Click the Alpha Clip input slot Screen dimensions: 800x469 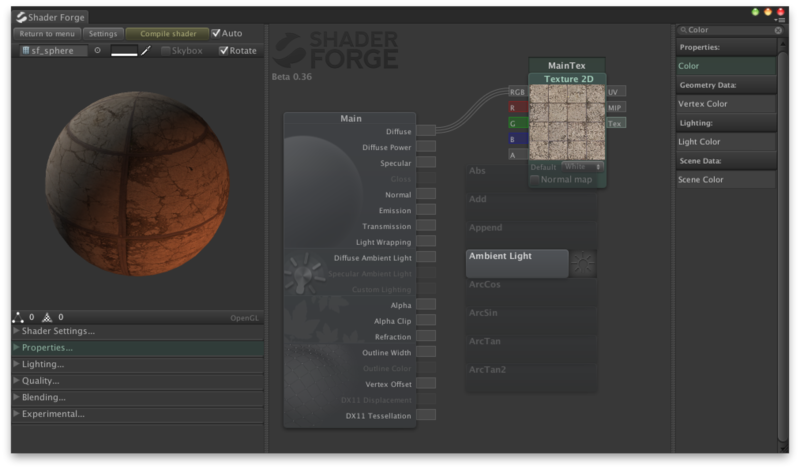(426, 321)
